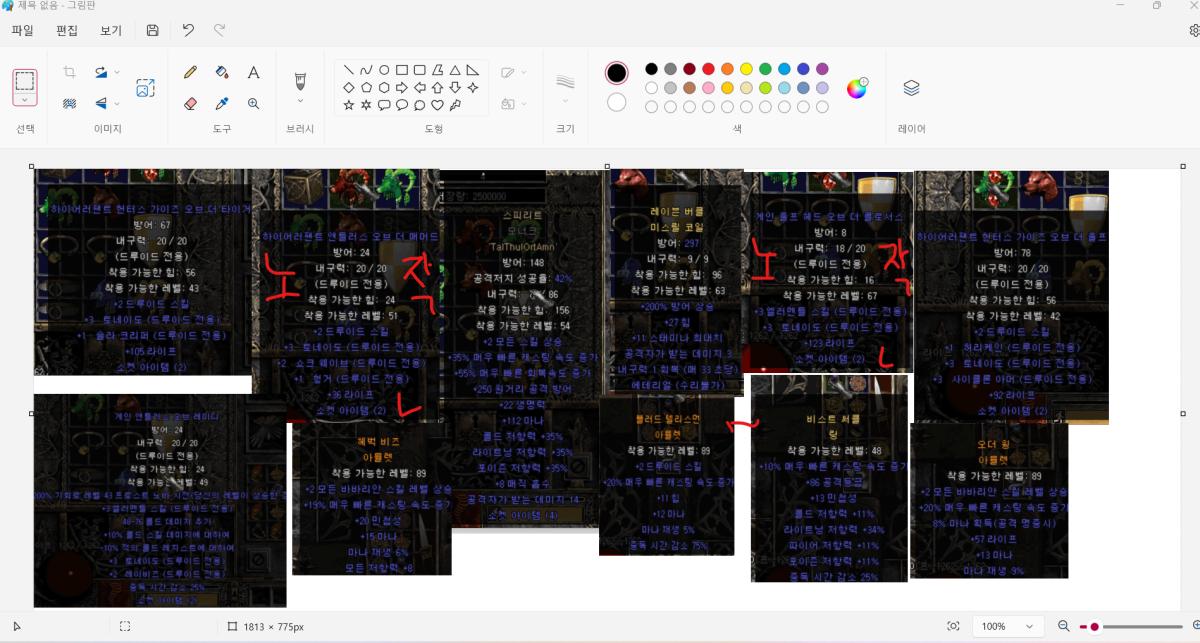Select the Eraser tool
The width and height of the screenshot is (1200, 643).
pyautogui.click(x=190, y=103)
